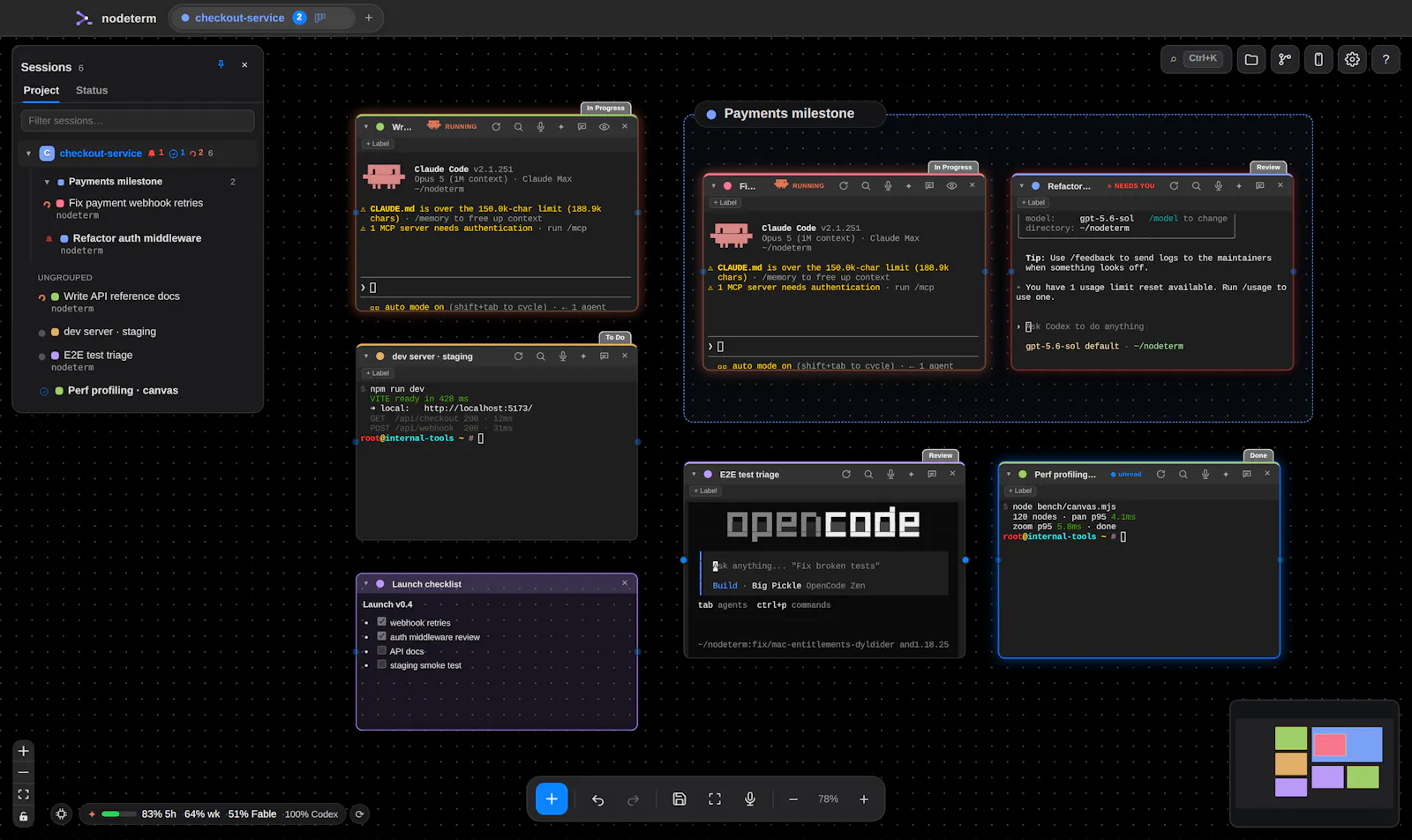This screenshot has height=840, width=1412.
Task: Toggle microphone in E2E test triage terminal
Action: (x=890, y=474)
